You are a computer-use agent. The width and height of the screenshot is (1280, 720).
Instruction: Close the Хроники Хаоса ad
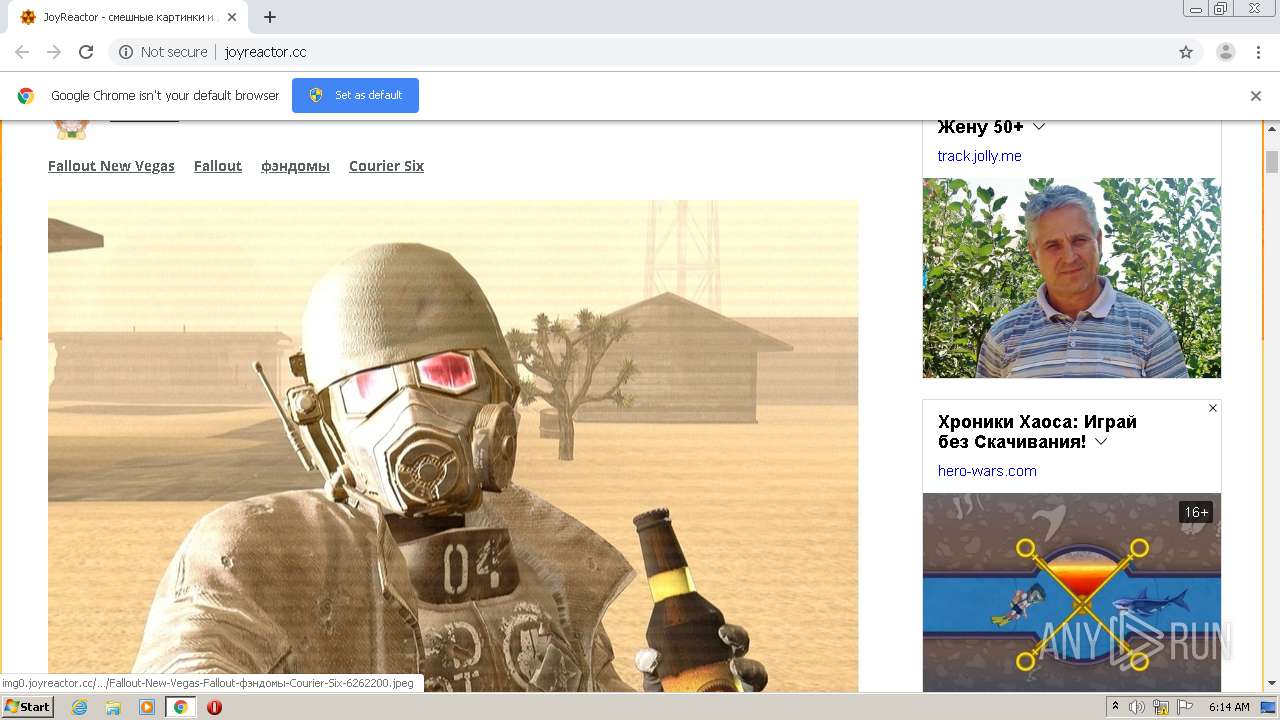point(1213,408)
